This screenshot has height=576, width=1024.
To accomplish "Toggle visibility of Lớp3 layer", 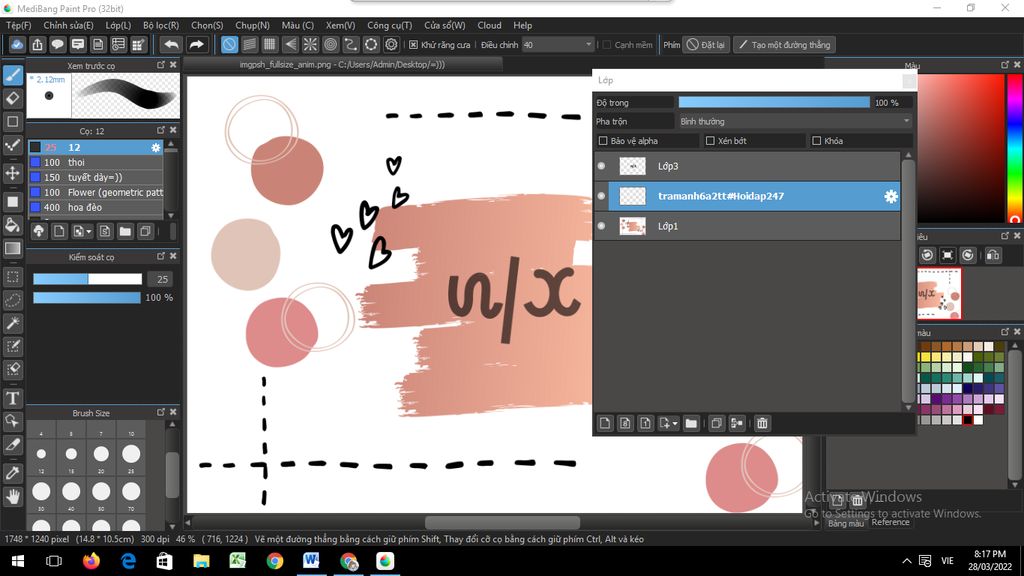I will tap(601, 166).
